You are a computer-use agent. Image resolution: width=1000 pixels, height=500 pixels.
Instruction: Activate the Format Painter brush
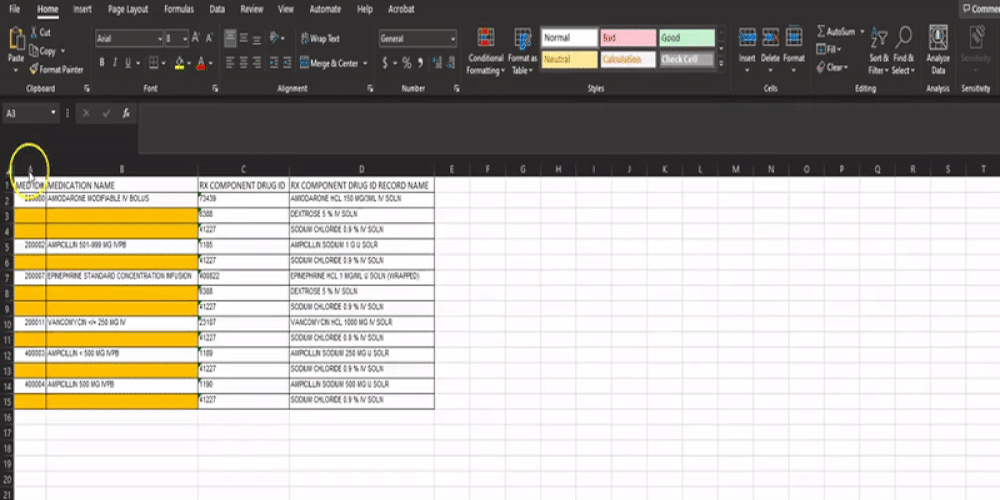34,69
